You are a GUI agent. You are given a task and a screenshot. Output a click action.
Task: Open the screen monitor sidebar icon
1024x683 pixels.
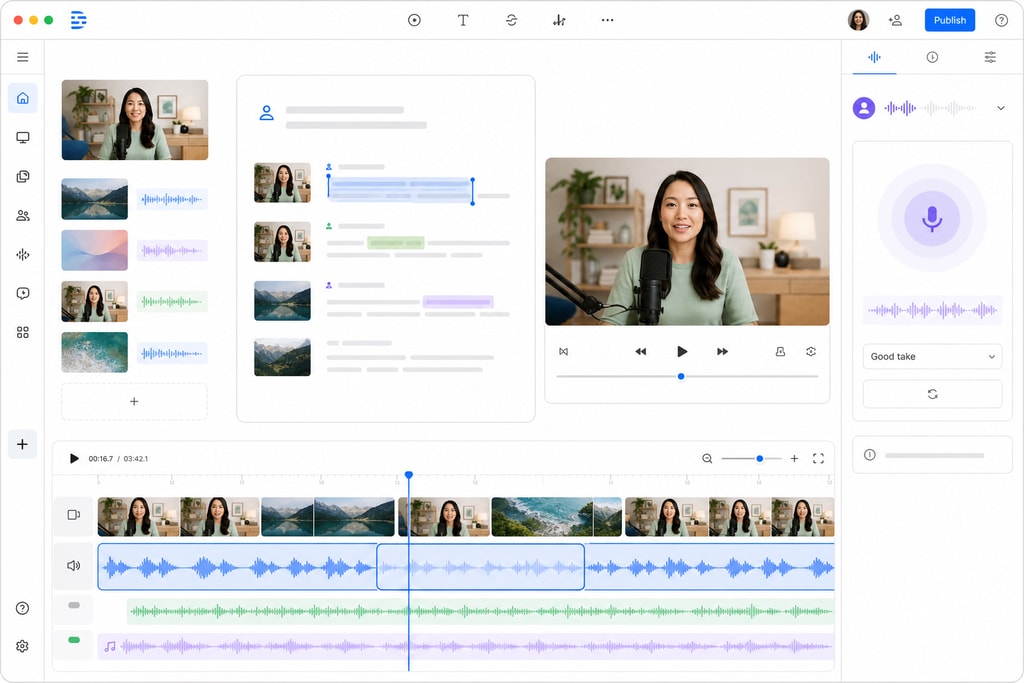pyautogui.click(x=23, y=137)
